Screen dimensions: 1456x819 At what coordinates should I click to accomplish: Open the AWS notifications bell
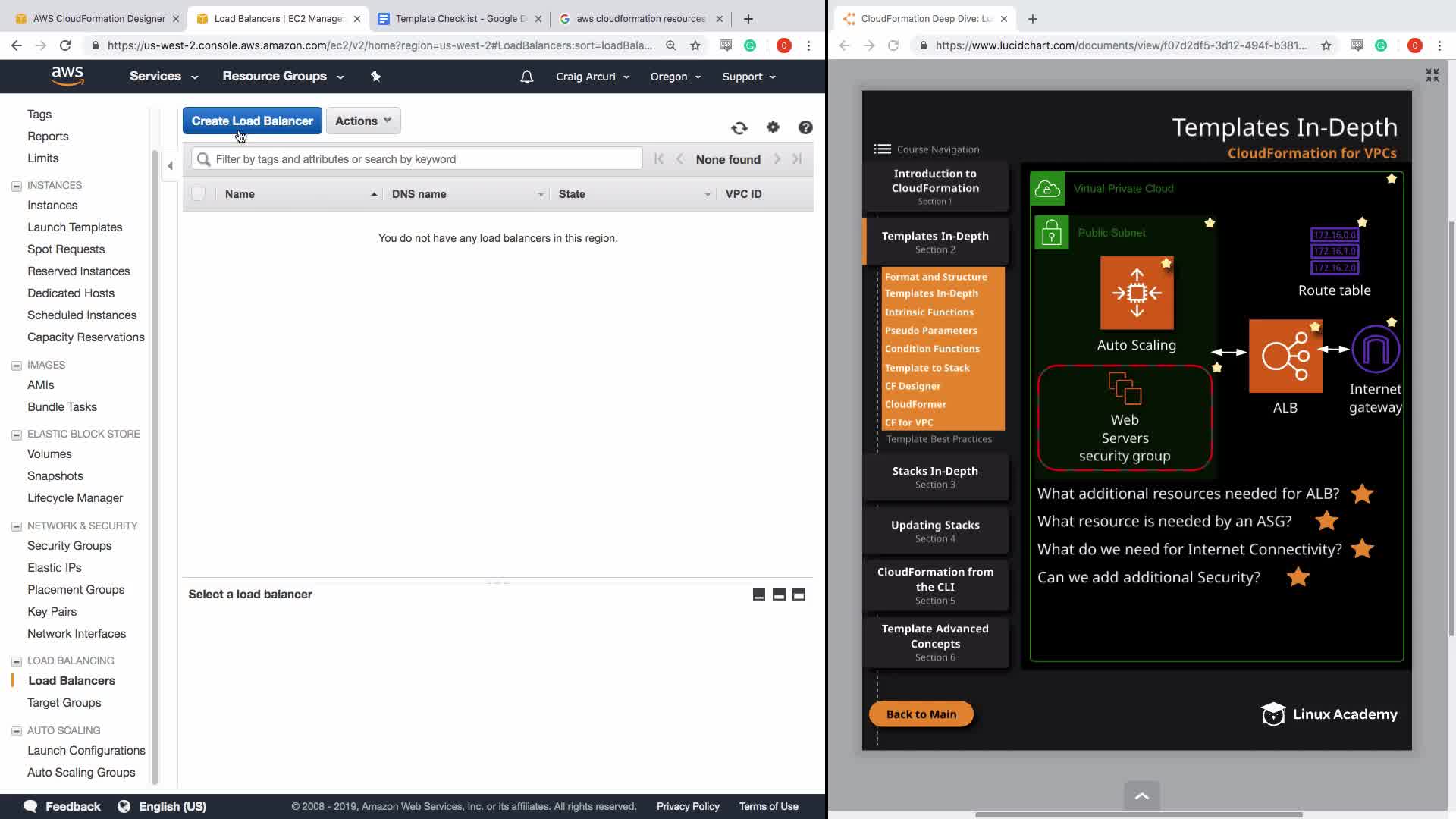(x=527, y=77)
